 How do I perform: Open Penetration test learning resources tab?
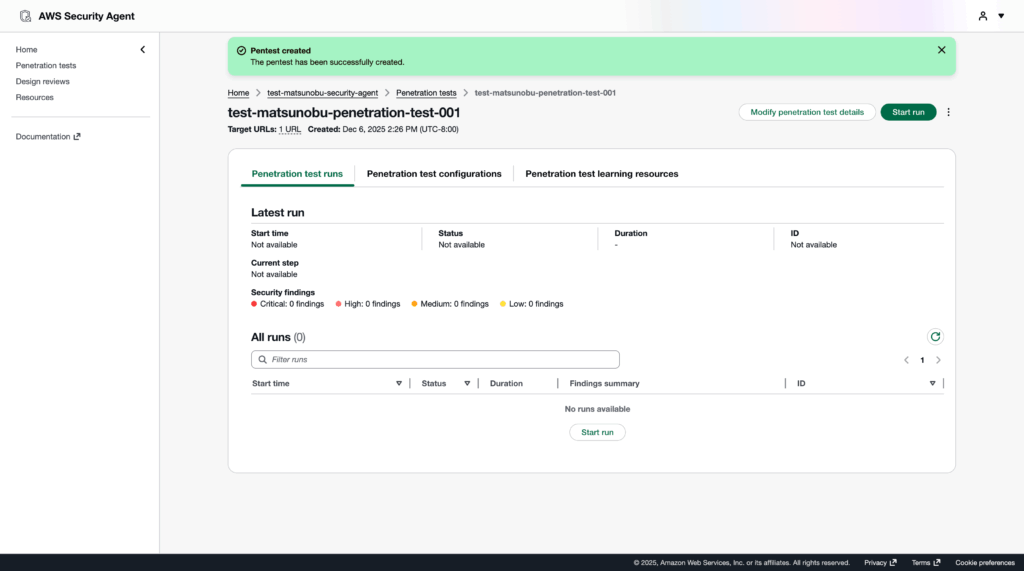point(601,174)
